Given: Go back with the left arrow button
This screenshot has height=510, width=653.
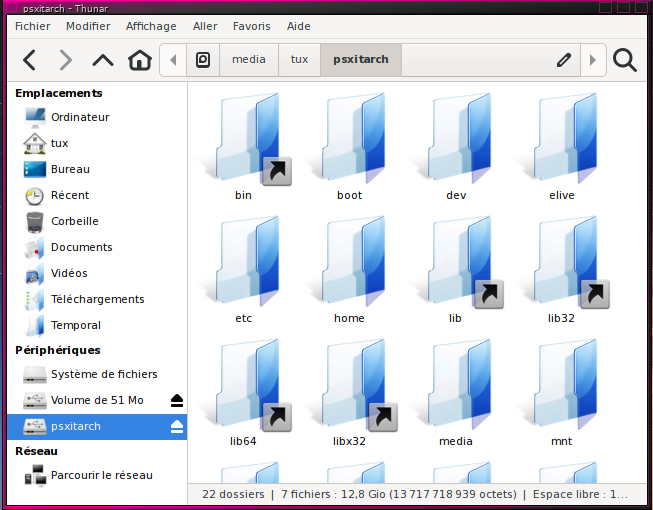Looking at the screenshot, I should [29, 60].
